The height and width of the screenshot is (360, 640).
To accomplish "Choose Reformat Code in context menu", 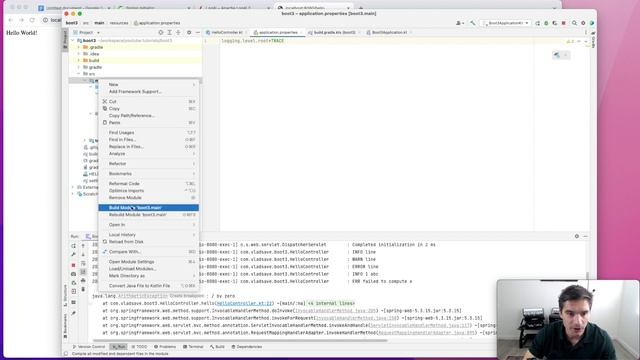I will (x=149, y=184).
